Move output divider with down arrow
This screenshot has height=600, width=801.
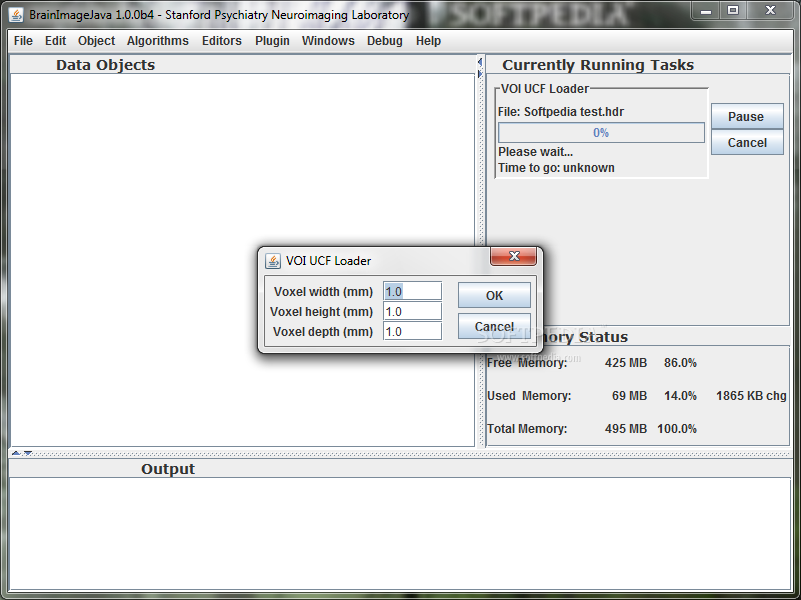[28, 453]
